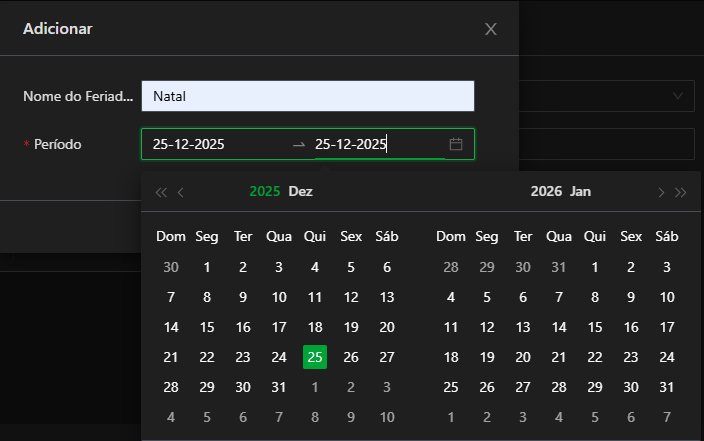Click December 21 in Dez calendar
The height and width of the screenshot is (441, 704).
click(171, 357)
